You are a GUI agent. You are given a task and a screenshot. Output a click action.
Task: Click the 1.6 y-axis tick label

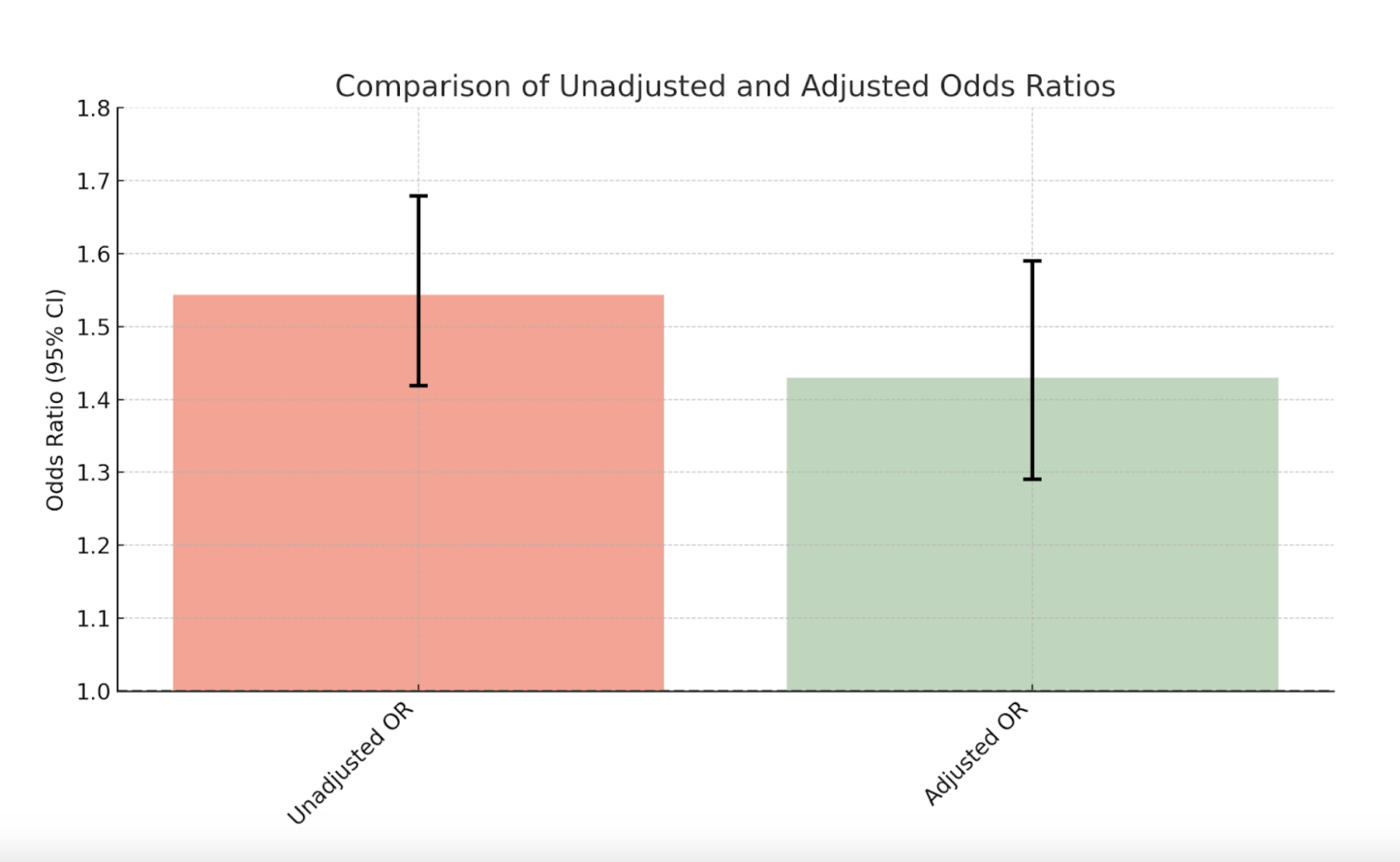click(93, 254)
